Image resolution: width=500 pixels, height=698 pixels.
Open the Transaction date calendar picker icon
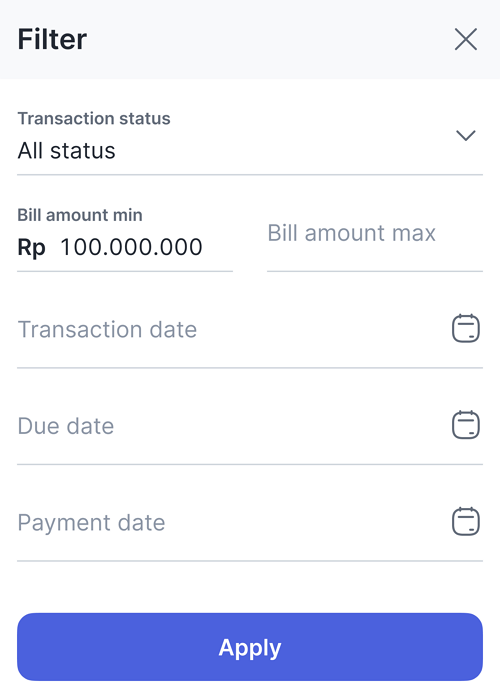[466, 329]
